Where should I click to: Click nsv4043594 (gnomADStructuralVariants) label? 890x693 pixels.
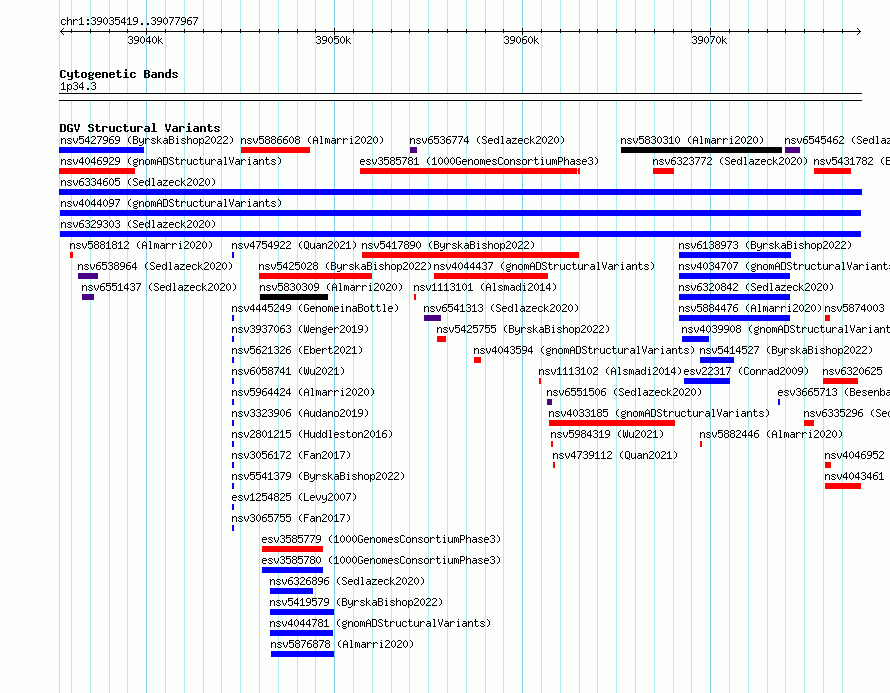point(584,350)
